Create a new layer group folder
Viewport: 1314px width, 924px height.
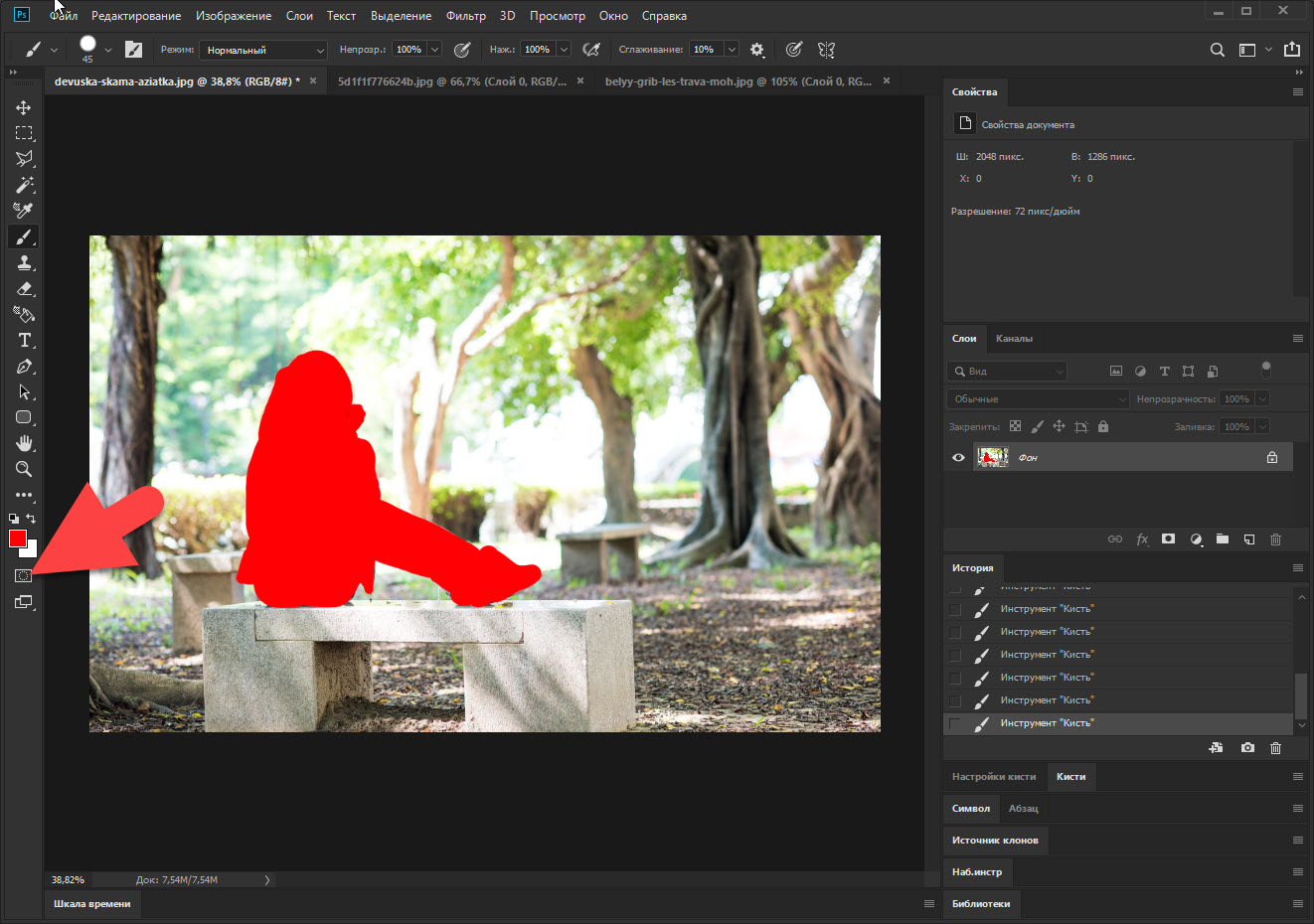click(1223, 539)
